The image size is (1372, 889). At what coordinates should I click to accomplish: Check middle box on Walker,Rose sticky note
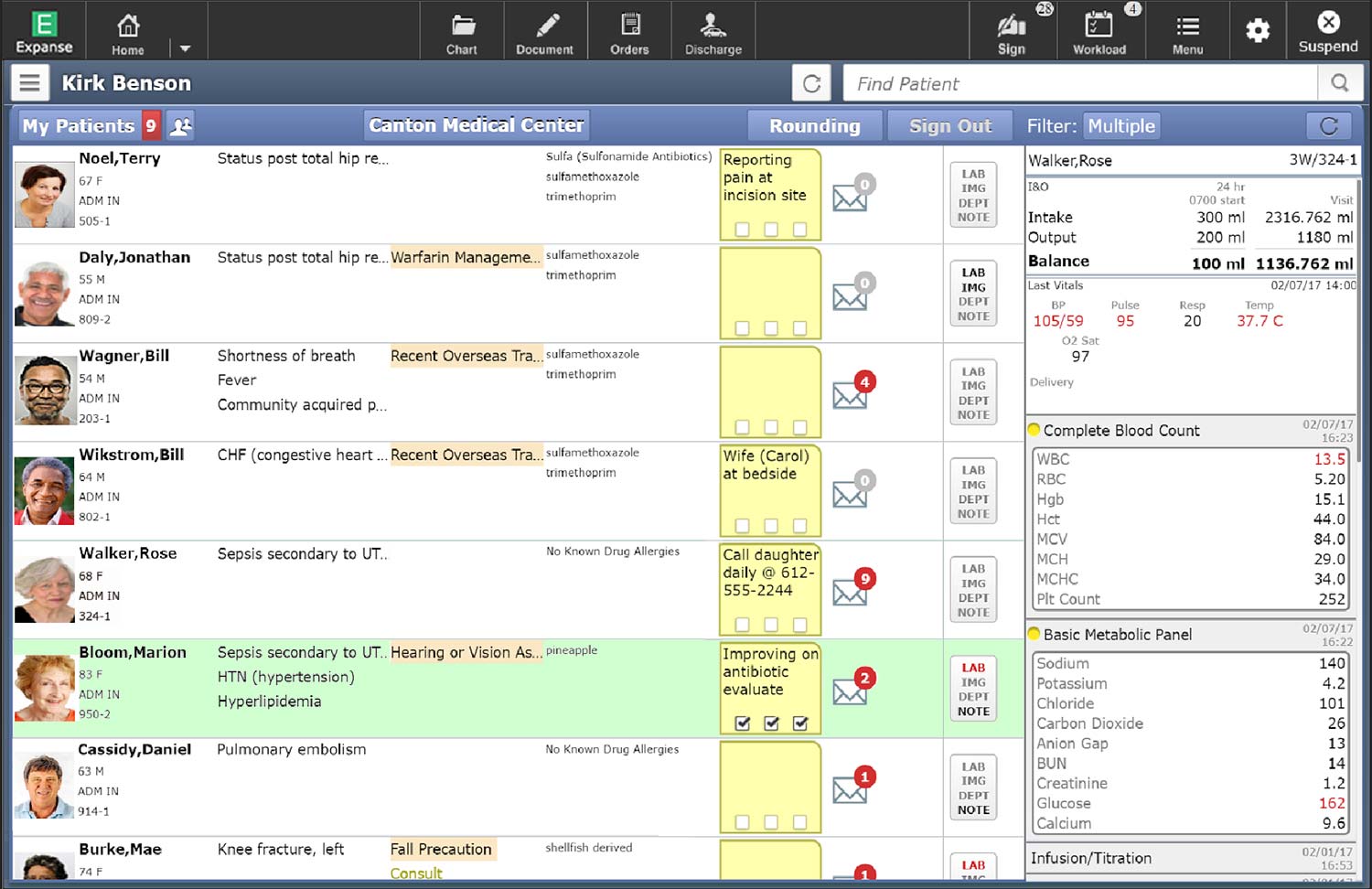click(x=771, y=624)
